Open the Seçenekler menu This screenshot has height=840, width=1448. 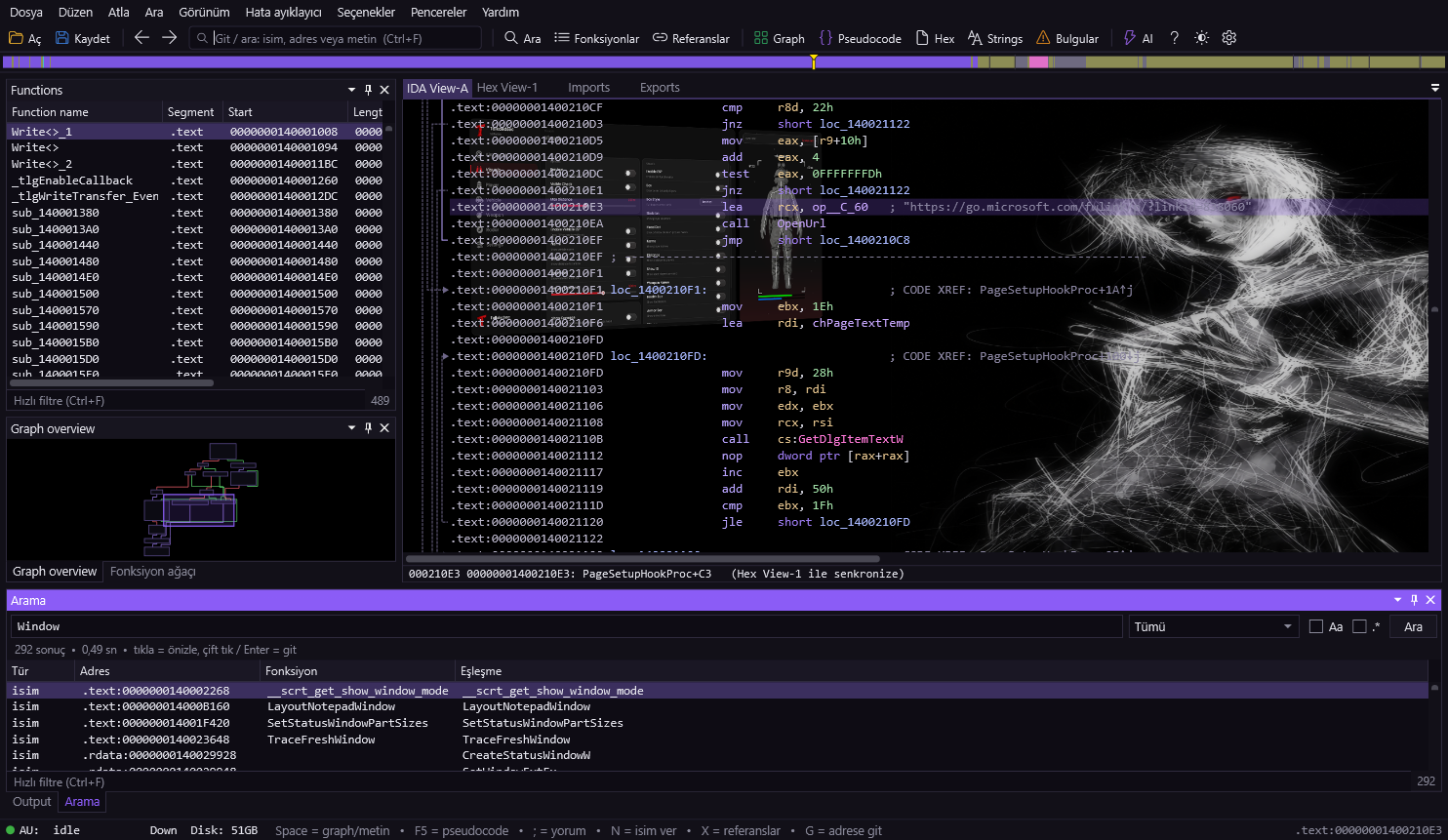point(366,12)
